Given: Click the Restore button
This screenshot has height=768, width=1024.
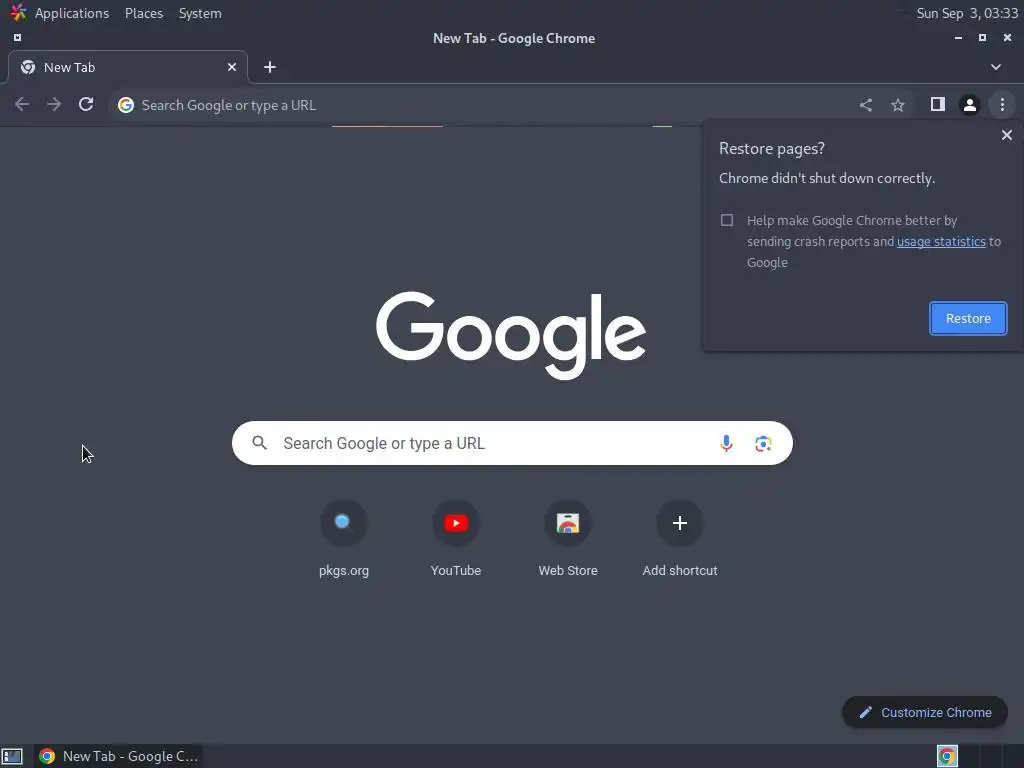Looking at the screenshot, I should pos(968,319).
